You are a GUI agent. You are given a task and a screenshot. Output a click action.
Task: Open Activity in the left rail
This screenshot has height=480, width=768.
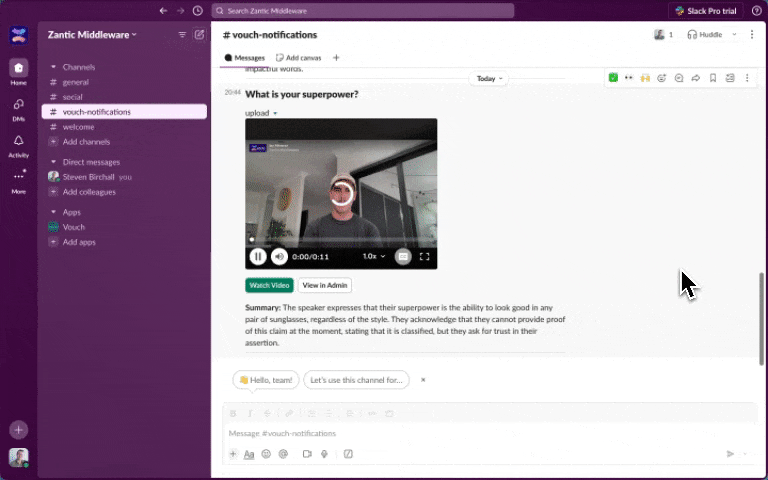[x=19, y=146]
